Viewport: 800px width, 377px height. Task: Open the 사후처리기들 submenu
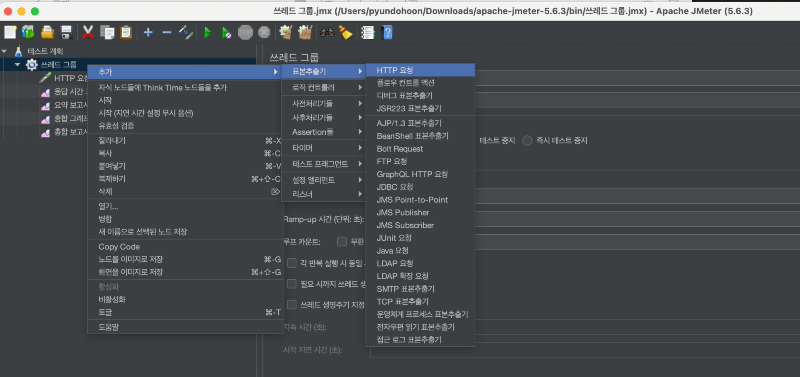click(323, 117)
